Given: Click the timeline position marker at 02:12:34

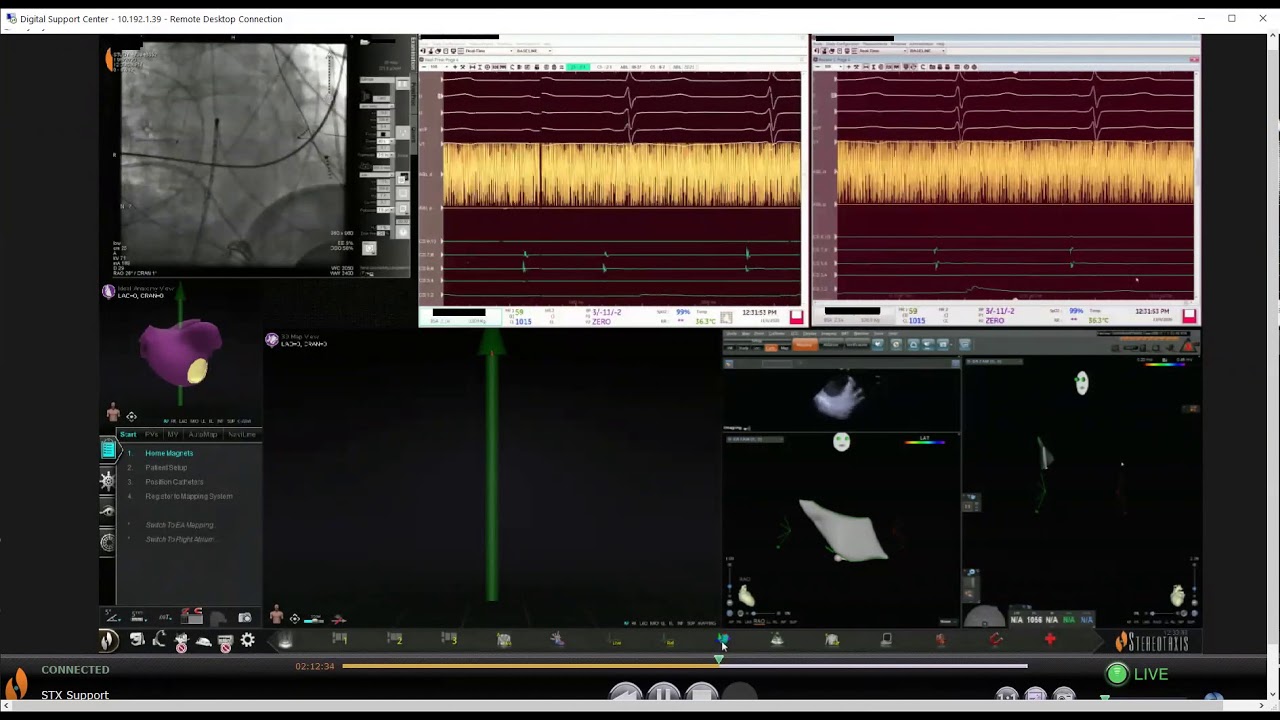Looking at the screenshot, I should [x=719, y=660].
